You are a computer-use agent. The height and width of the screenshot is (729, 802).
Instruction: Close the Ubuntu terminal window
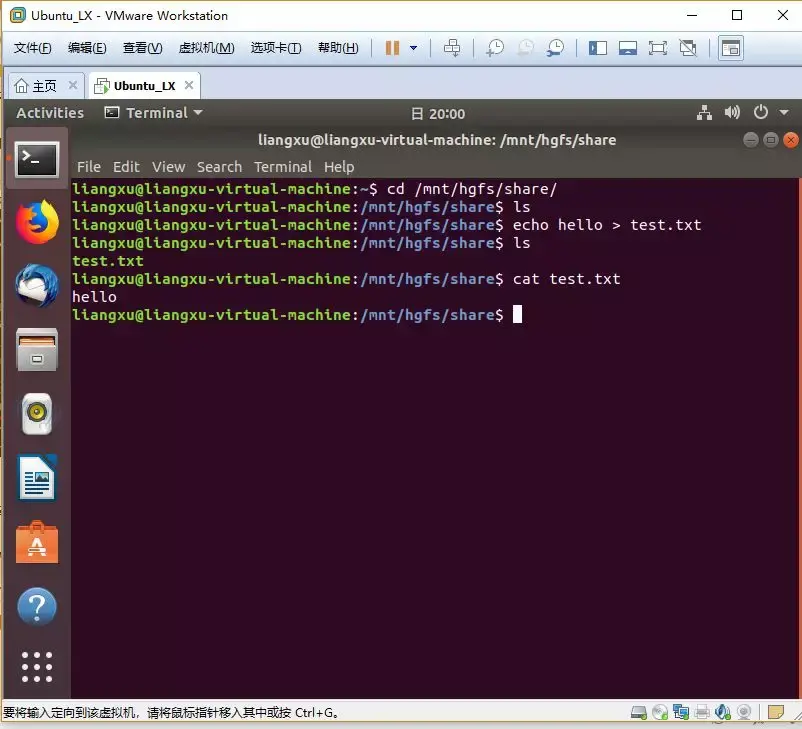tap(791, 140)
